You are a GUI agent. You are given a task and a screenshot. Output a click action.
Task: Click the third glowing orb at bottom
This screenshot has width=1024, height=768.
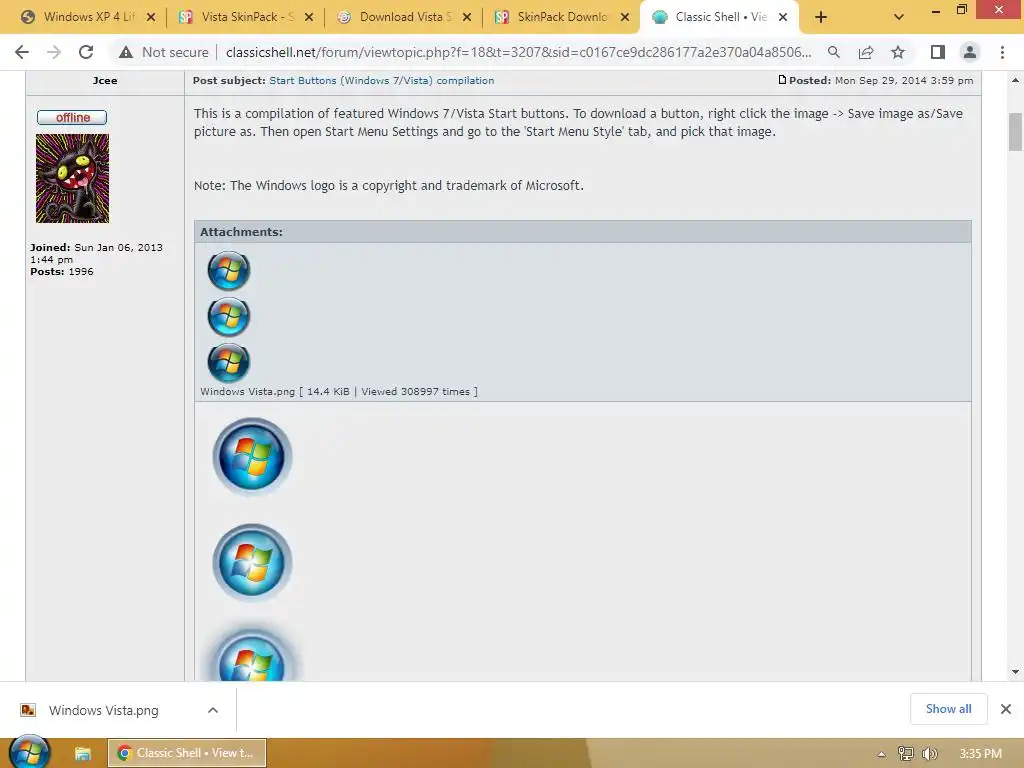click(x=252, y=654)
